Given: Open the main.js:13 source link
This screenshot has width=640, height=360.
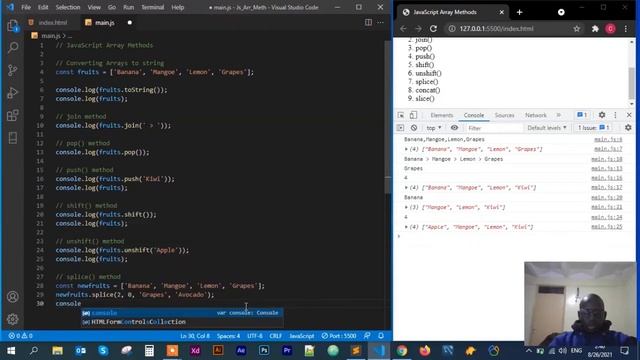Looking at the screenshot, I should 607,169.
